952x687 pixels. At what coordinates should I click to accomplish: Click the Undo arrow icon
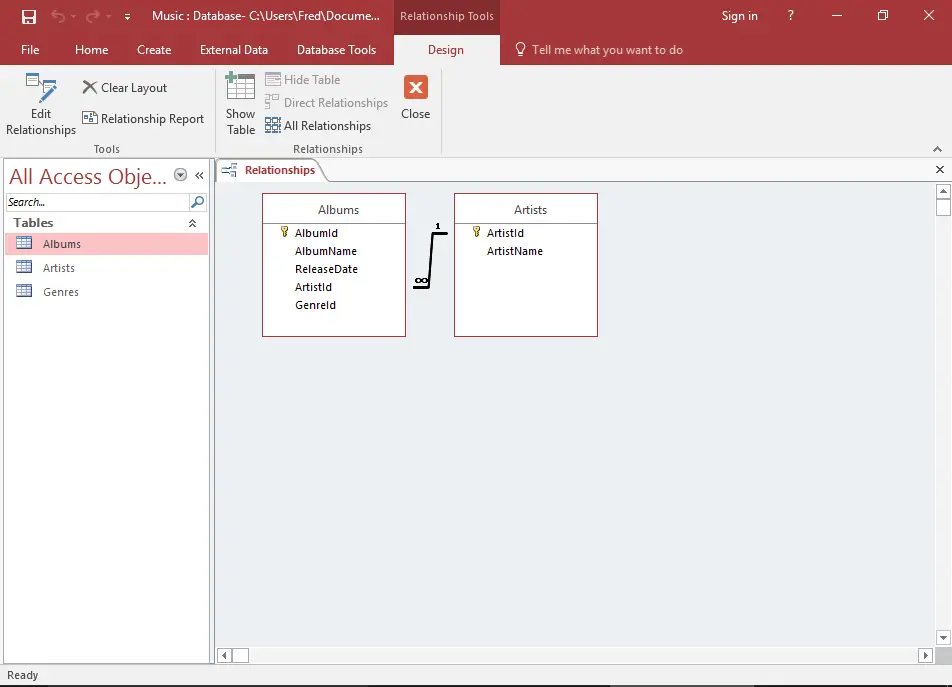pyautogui.click(x=58, y=16)
